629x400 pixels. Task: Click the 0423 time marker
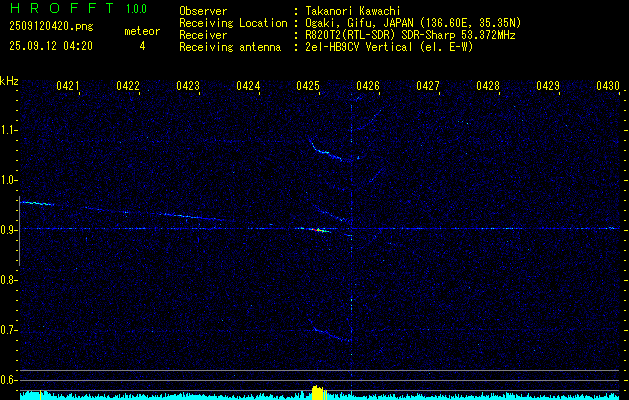coord(188,86)
